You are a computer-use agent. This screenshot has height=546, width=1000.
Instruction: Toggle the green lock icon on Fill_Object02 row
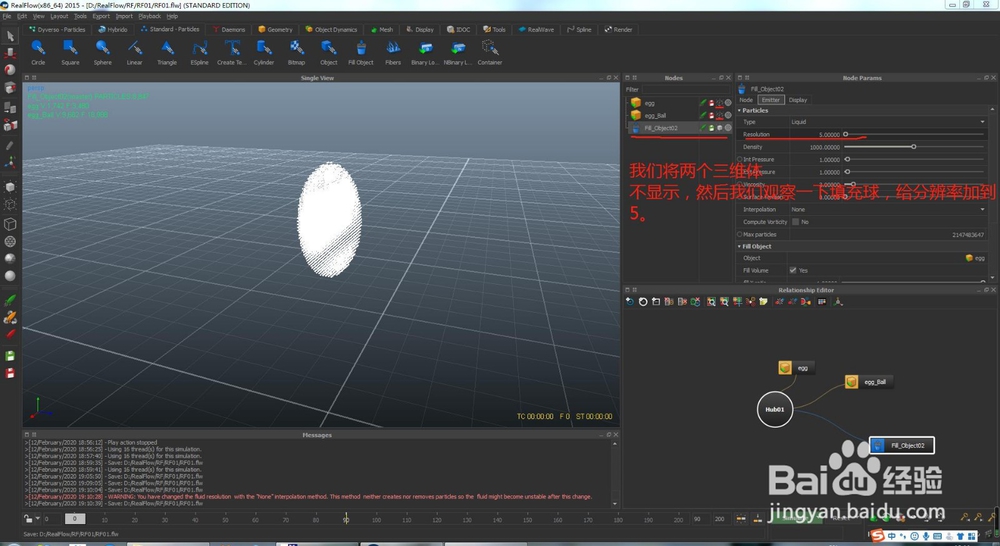[x=711, y=128]
